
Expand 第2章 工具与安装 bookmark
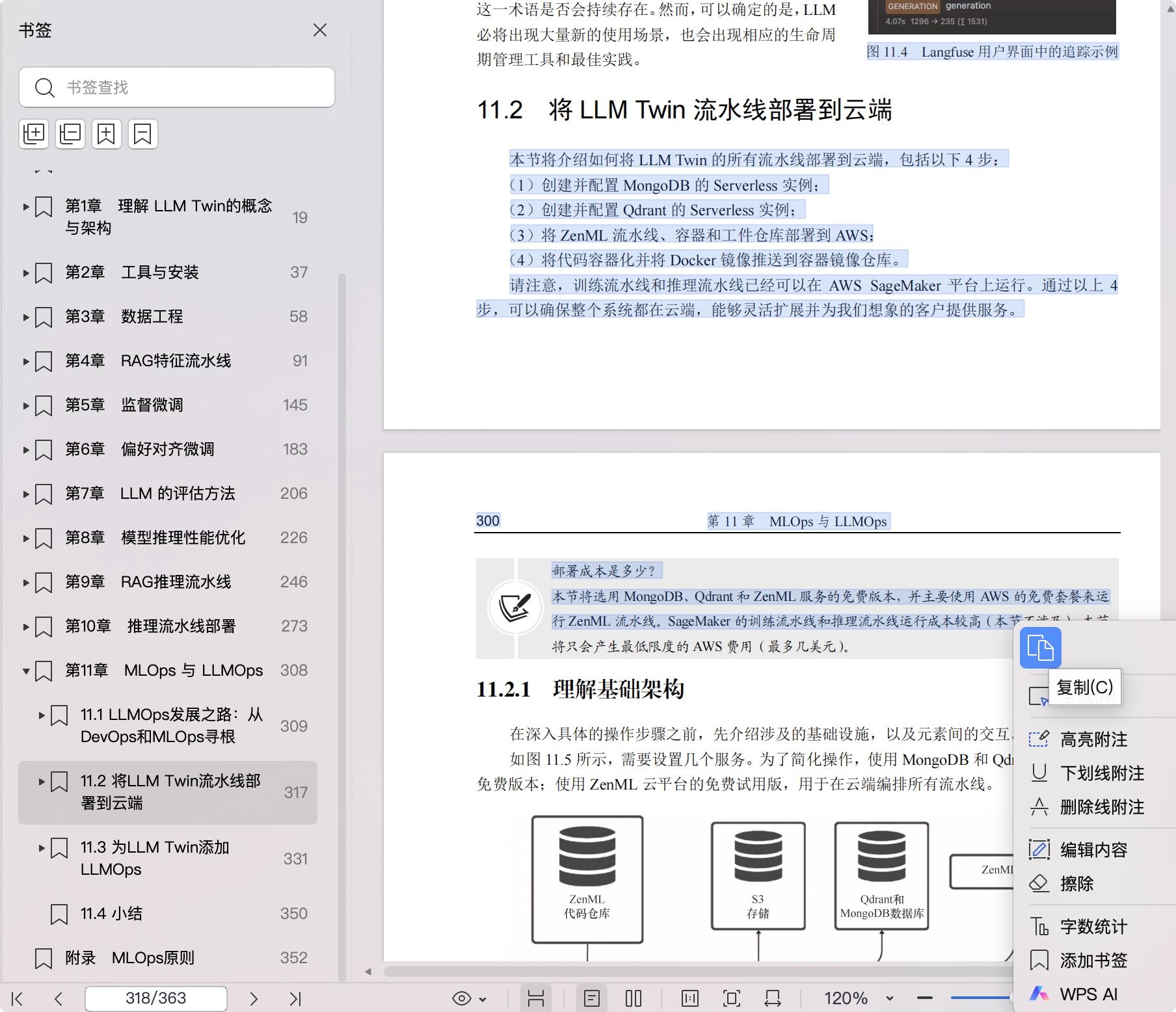[x=26, y=273]
